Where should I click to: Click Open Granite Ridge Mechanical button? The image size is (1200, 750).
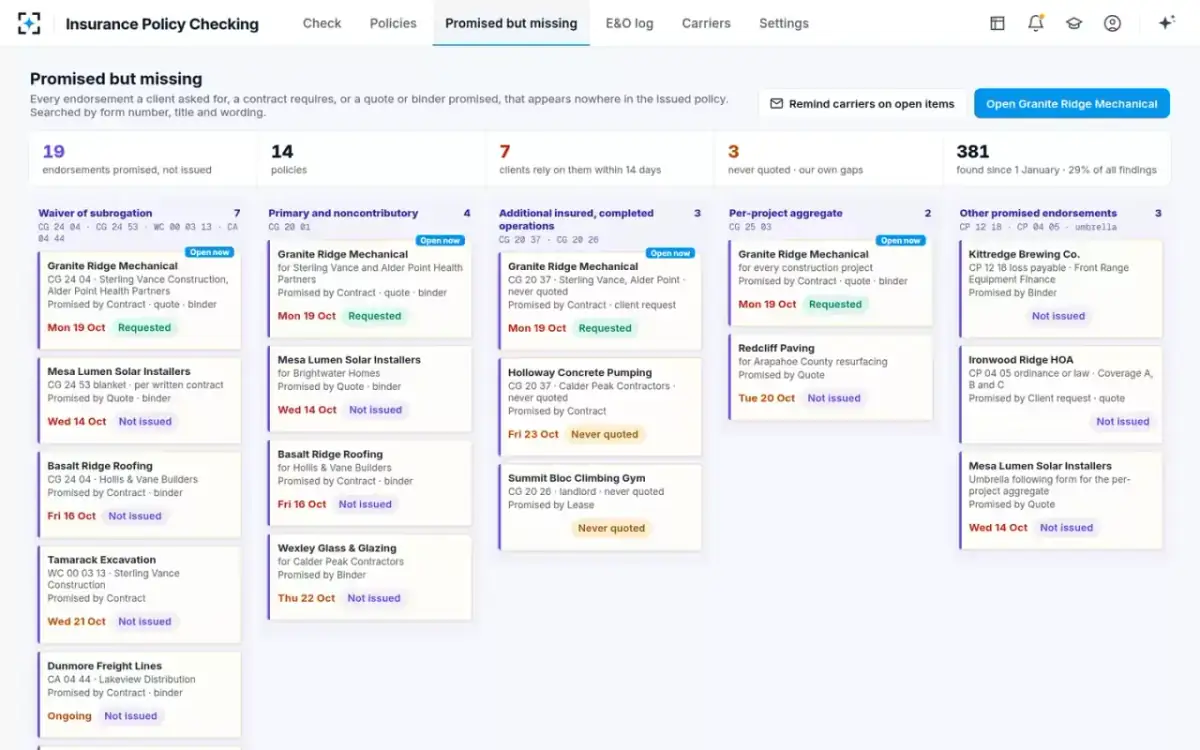point(1072,104)
